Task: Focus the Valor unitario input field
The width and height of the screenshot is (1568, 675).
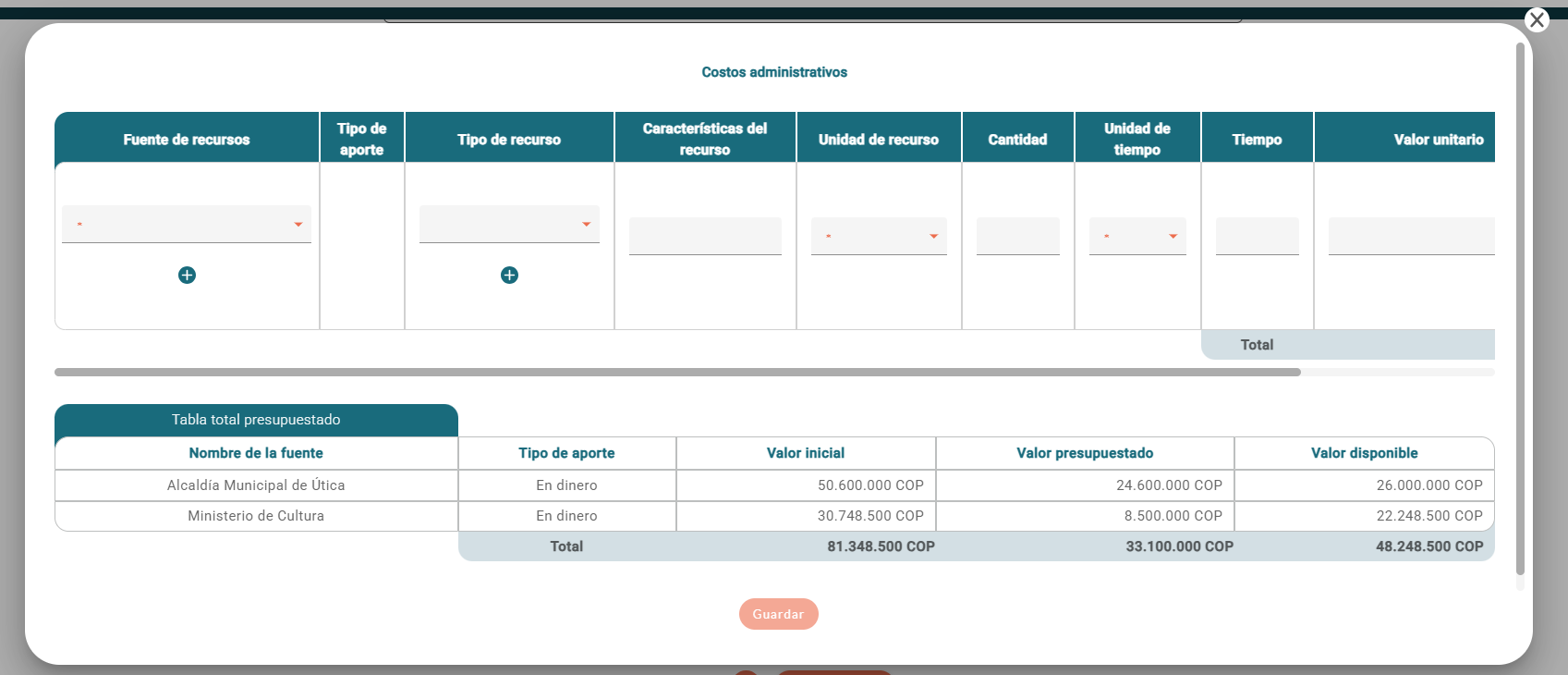Action: (1412, 236)
